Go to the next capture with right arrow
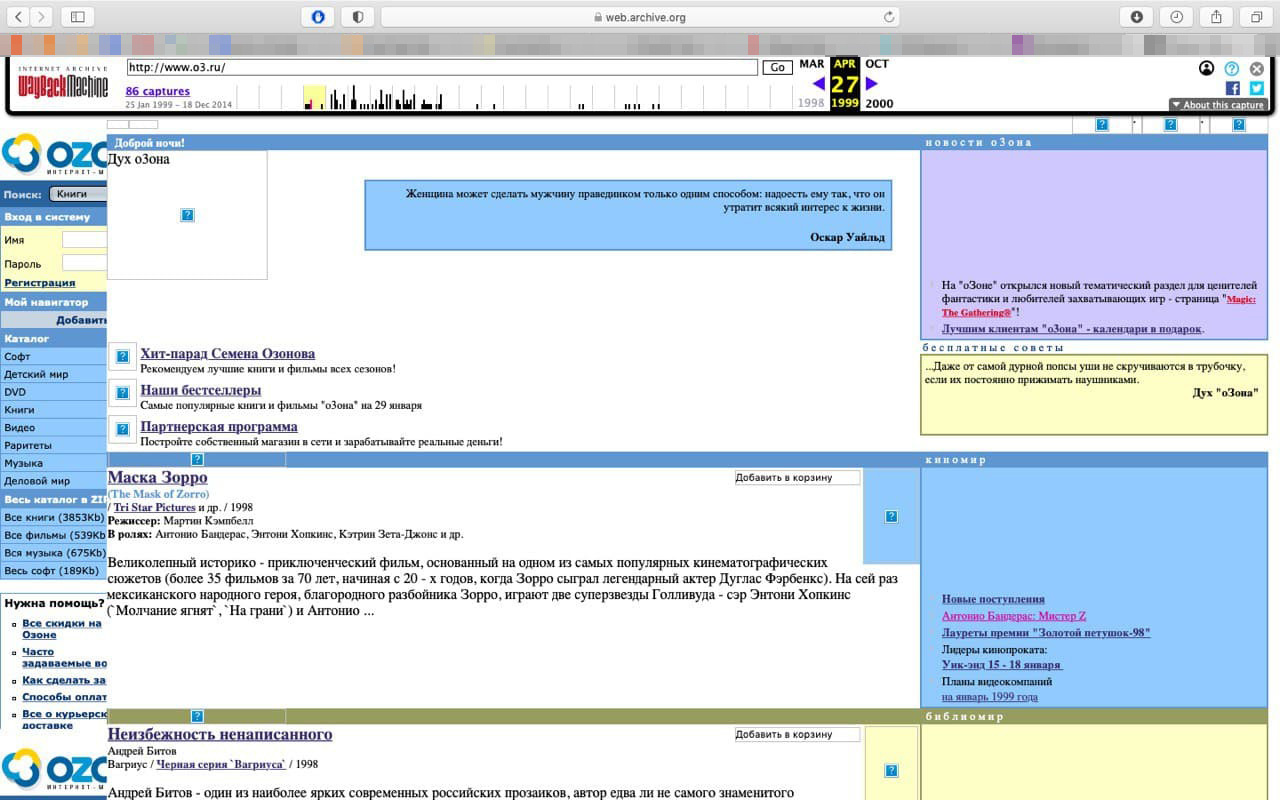This screenshot has width=1280, height=800. pyautogui.click(x=871, y=84)
